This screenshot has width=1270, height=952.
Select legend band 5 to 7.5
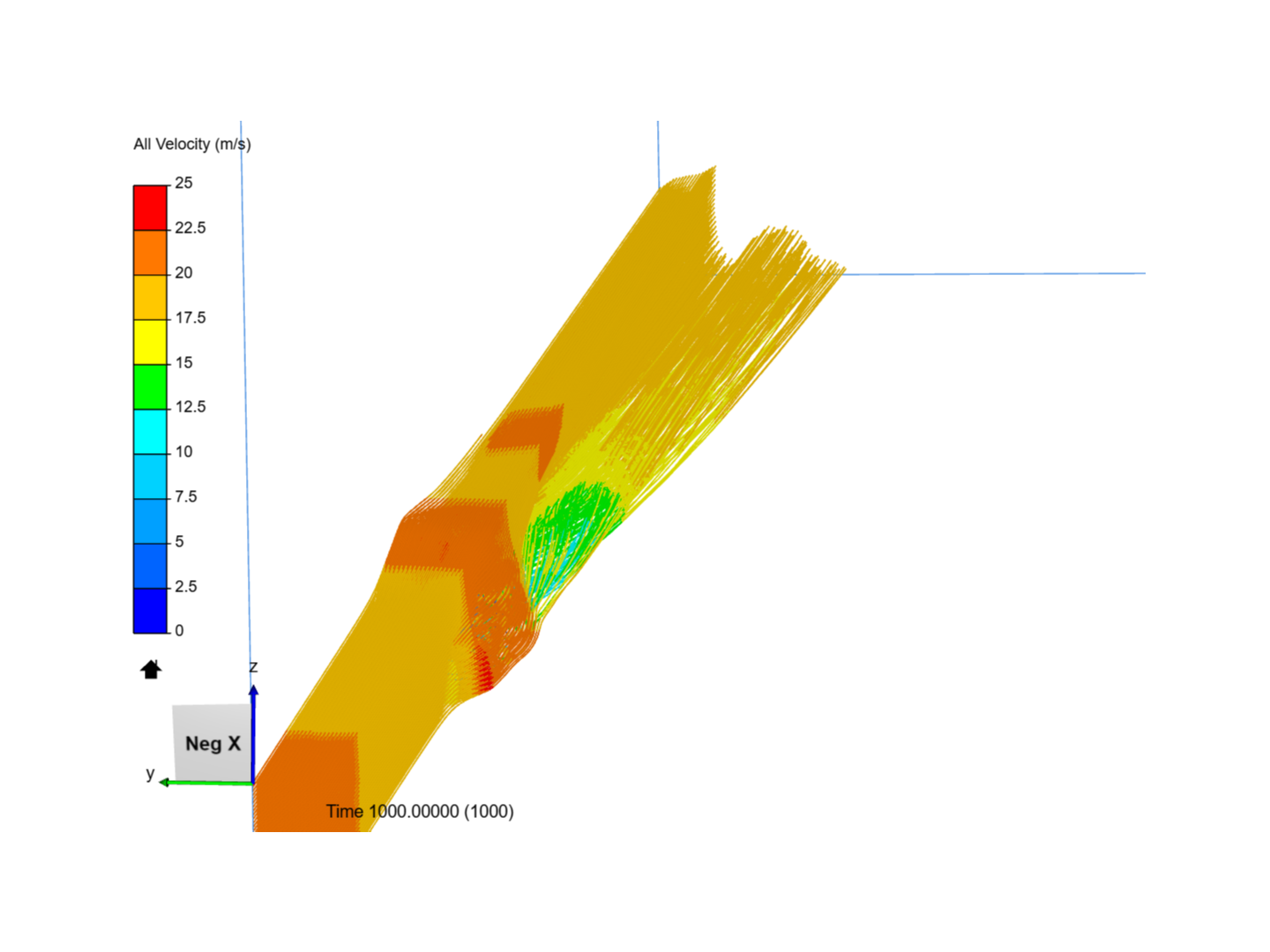pyautogui.click(x=150, y=521)
